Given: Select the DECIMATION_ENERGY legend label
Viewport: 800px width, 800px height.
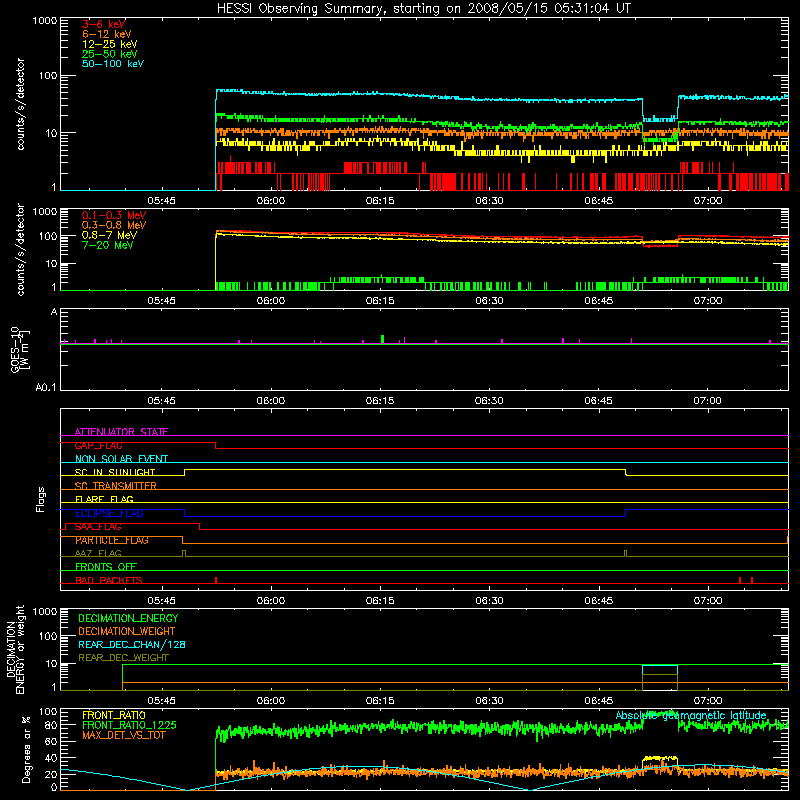Looking at the screenshot, I should tap(128, 618).
